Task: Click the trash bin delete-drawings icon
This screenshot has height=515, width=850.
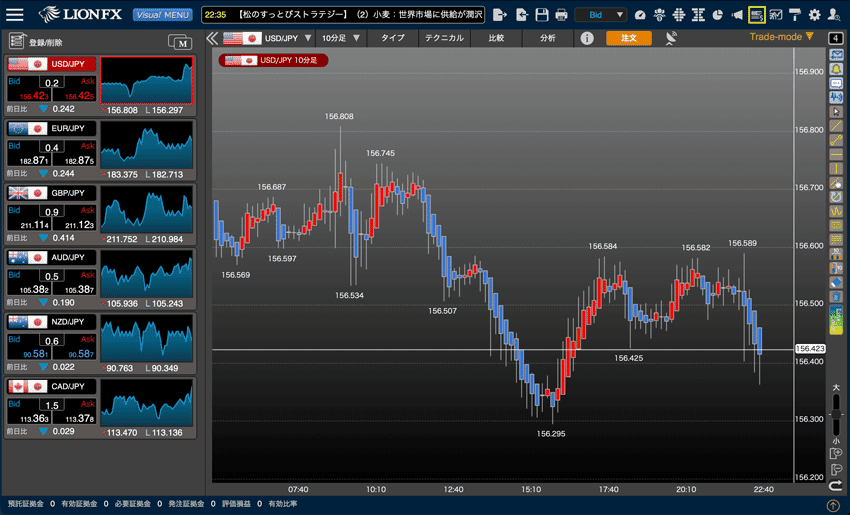Action: pyautogui.click(x=836, y=297)
